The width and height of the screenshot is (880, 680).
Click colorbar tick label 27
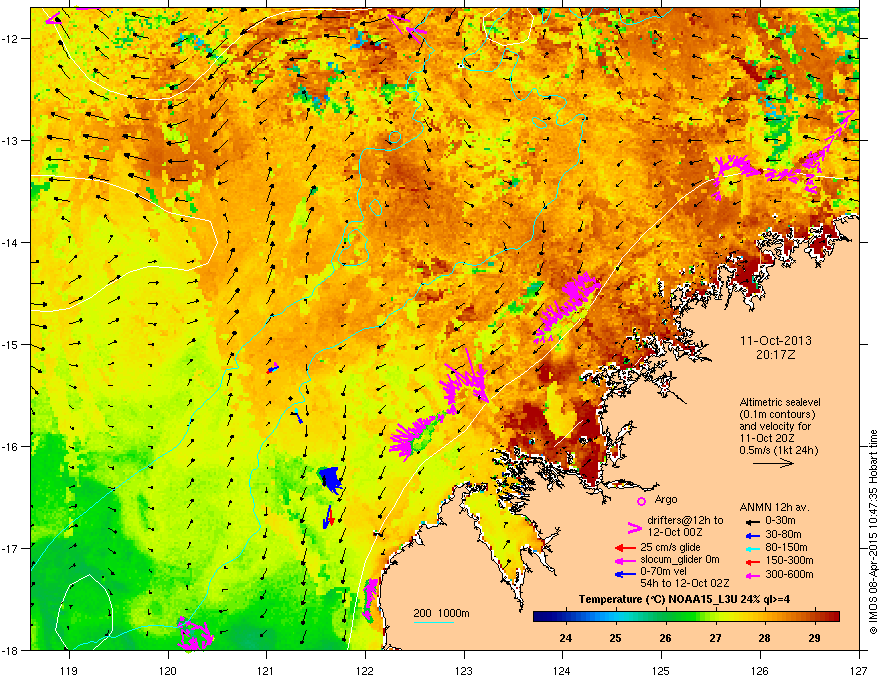(x=715, y=638)
